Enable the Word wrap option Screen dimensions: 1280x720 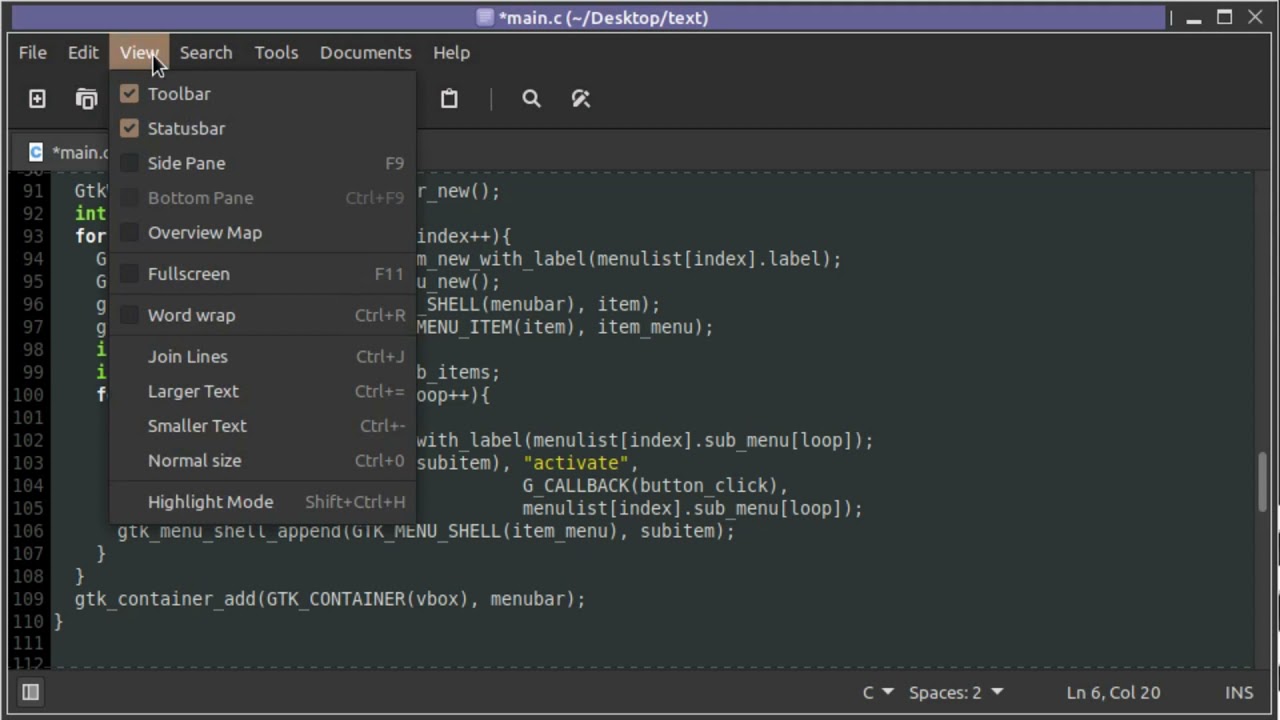click(x=262, y=315)
